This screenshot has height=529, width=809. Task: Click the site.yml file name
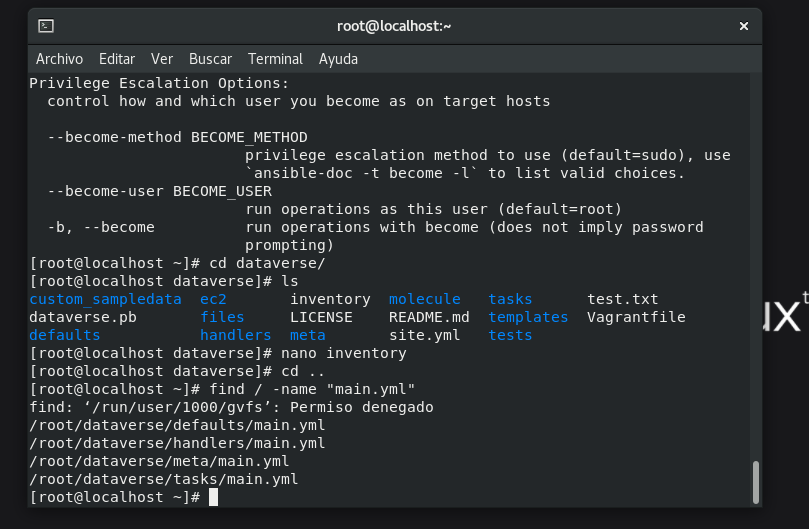pos(424,335)
